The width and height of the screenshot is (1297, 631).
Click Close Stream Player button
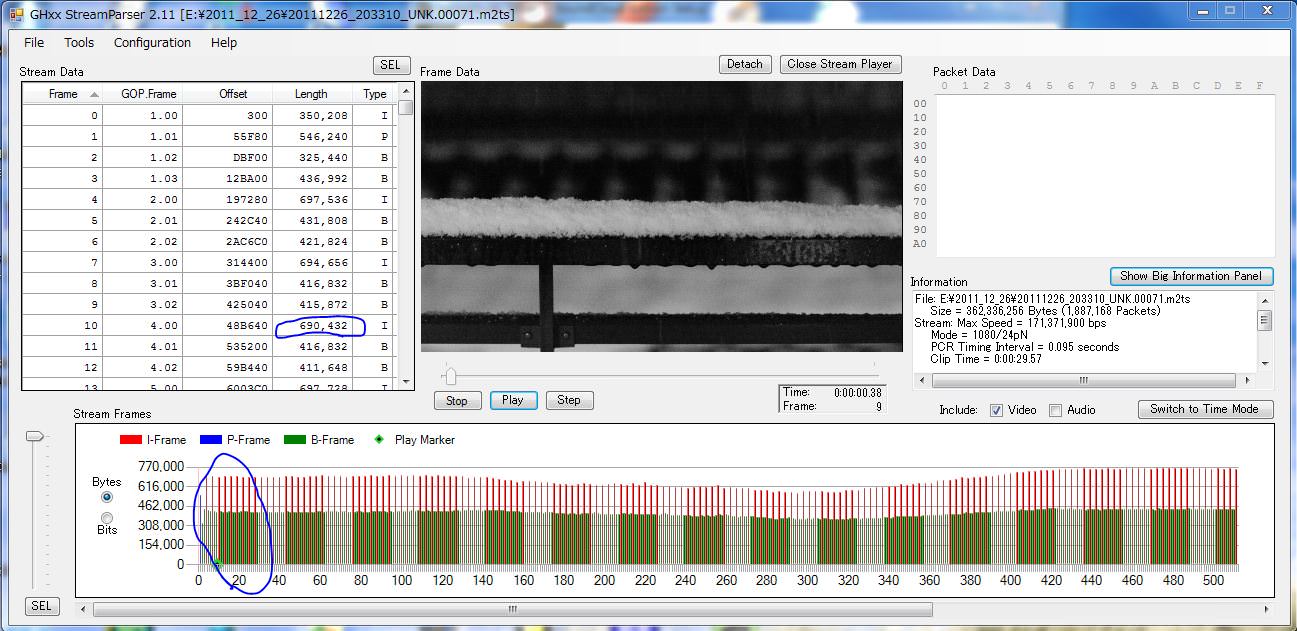click(x=839, y=64)
